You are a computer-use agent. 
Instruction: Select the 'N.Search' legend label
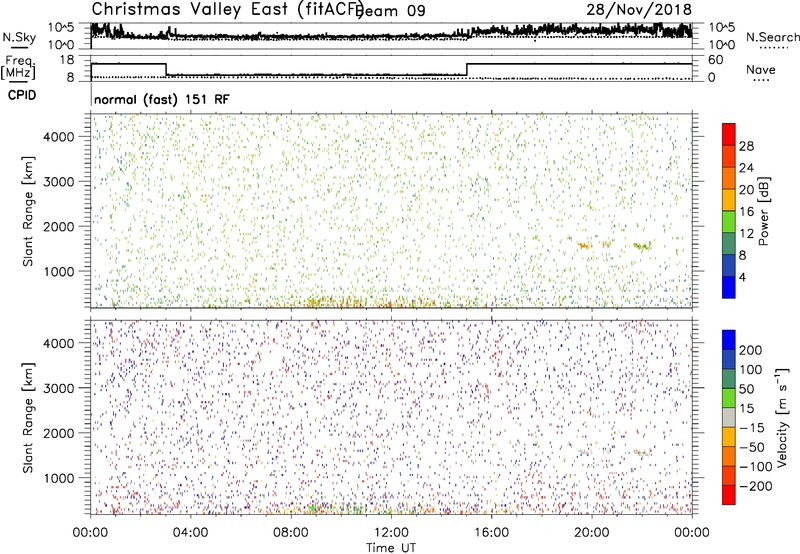coord(772,37)
